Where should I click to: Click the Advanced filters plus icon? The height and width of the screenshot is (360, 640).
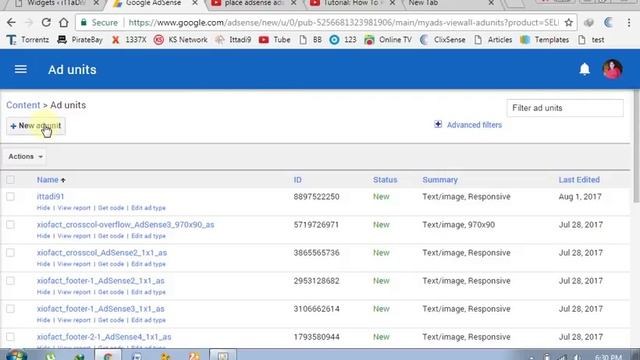438,124
